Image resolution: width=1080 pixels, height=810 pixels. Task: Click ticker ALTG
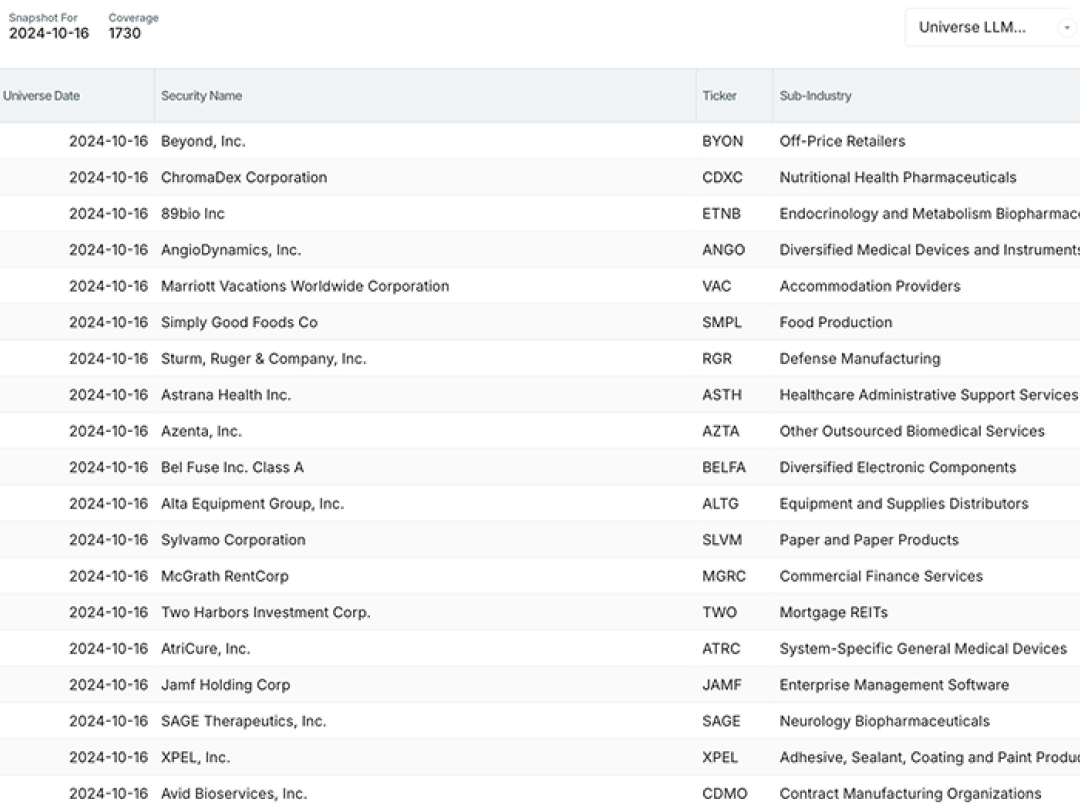click(x=720, y=503)
